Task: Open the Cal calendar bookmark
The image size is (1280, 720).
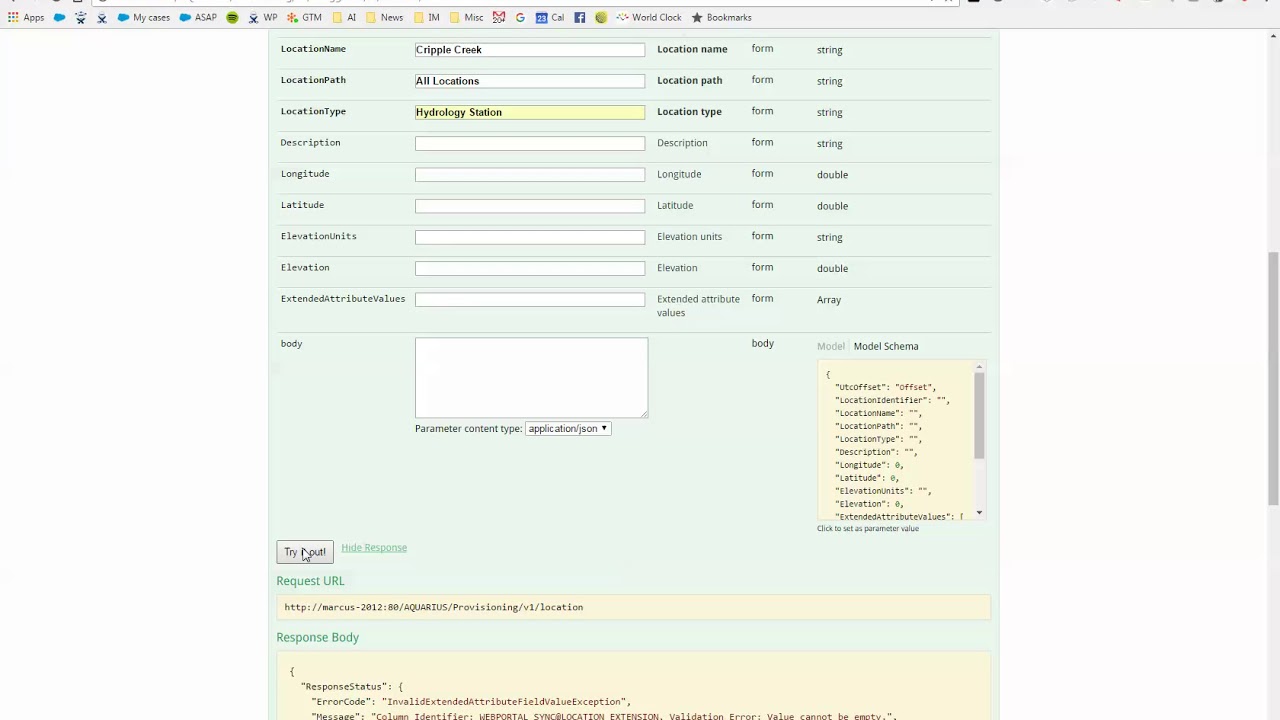Action: coord(549,17)
